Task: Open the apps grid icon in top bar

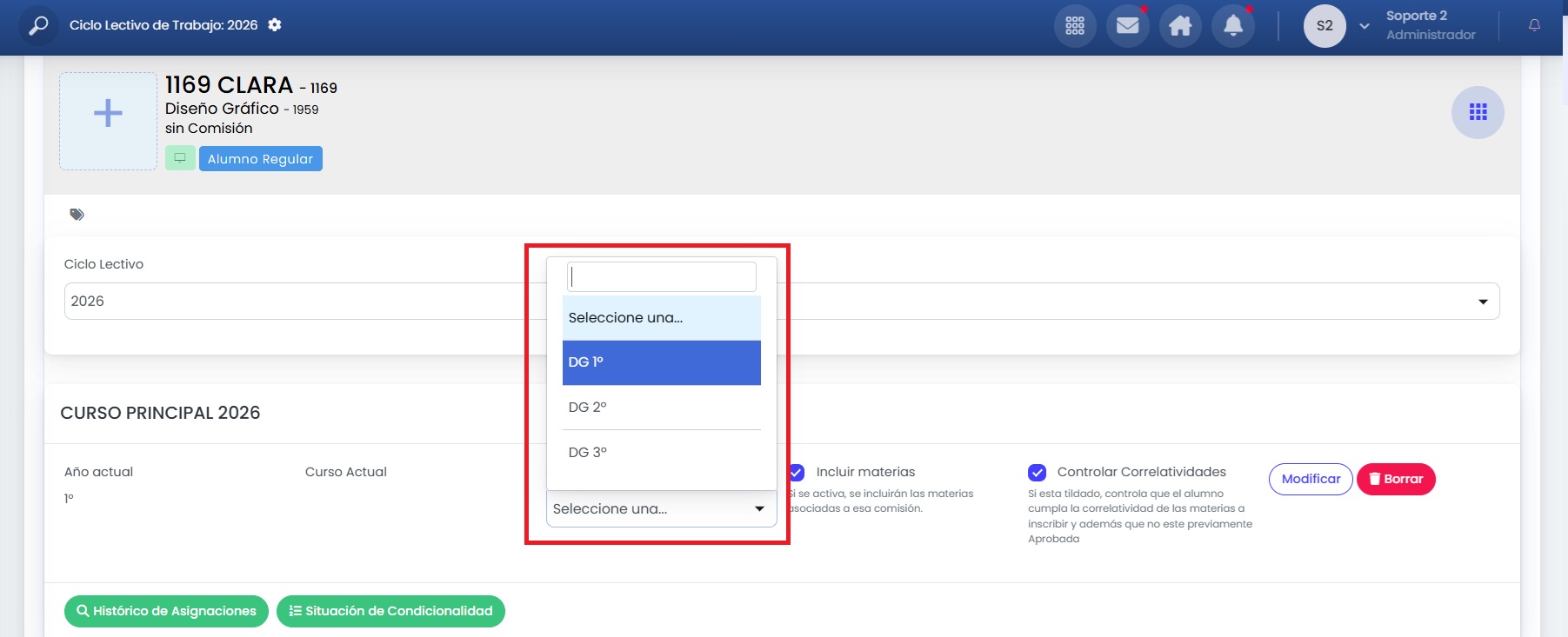Action: coord(1075,26)
